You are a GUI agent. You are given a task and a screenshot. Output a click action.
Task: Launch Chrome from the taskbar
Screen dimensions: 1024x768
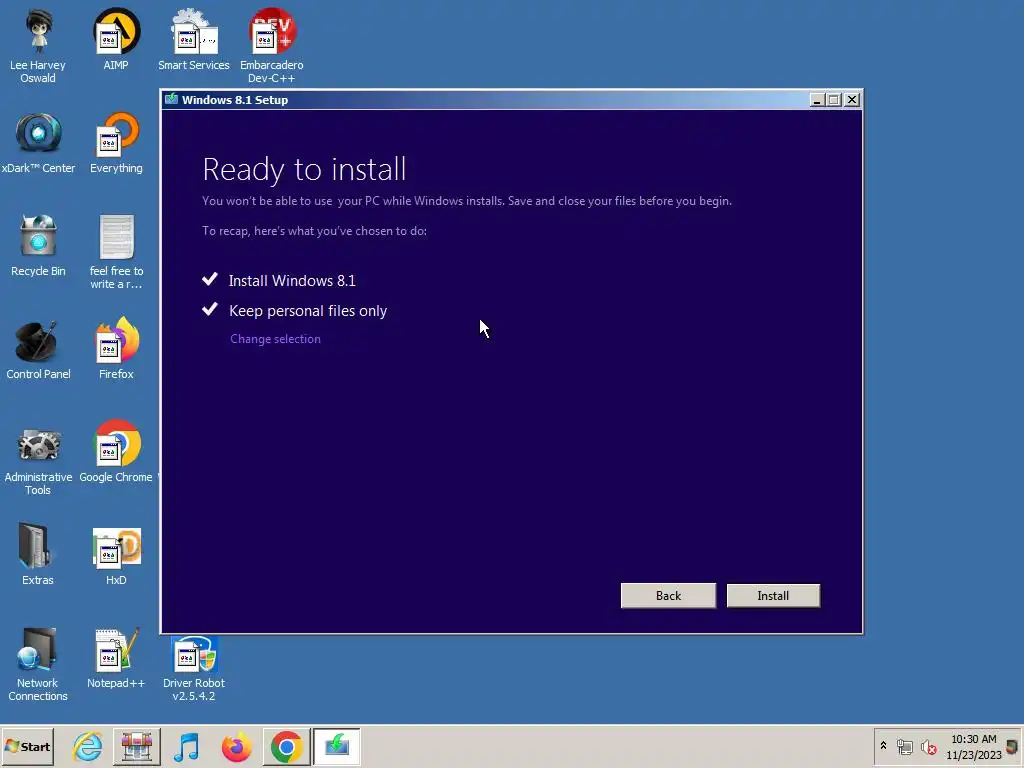pyautogui.click(x=286, y=746)
